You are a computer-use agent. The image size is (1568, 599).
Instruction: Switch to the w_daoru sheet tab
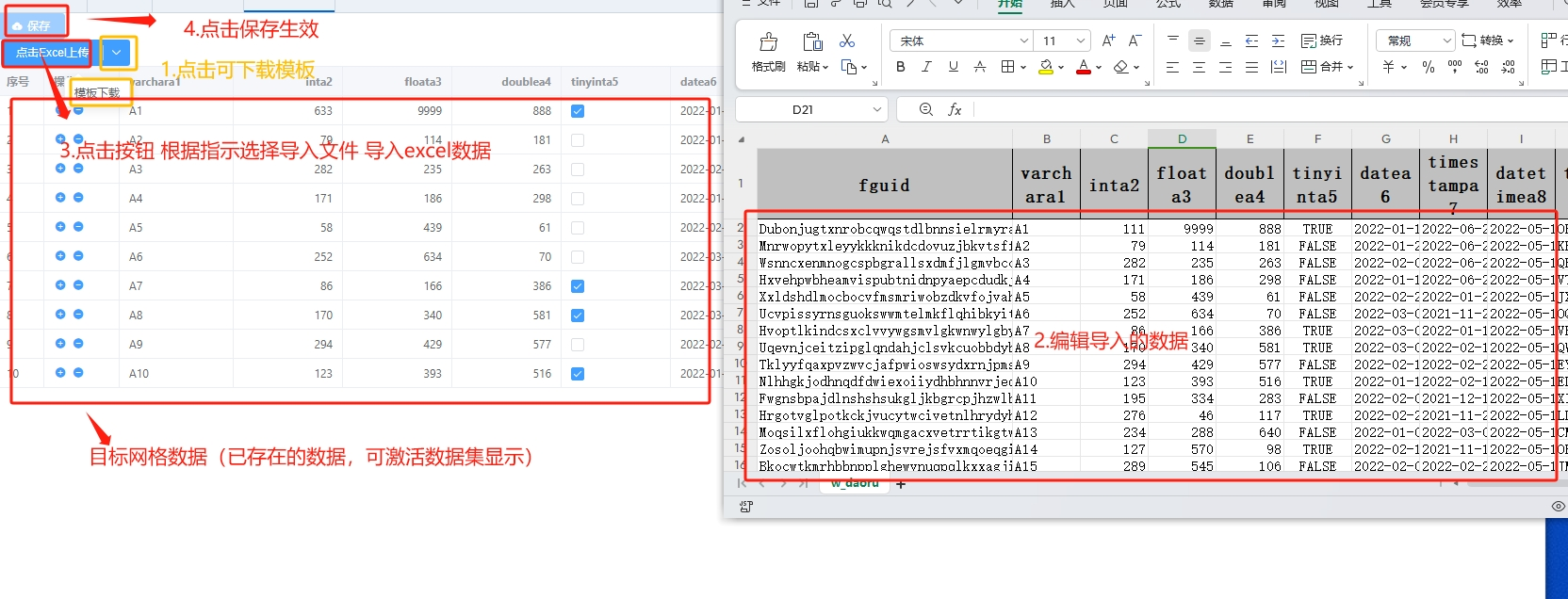pyautogui.click(x=854, y=483)
